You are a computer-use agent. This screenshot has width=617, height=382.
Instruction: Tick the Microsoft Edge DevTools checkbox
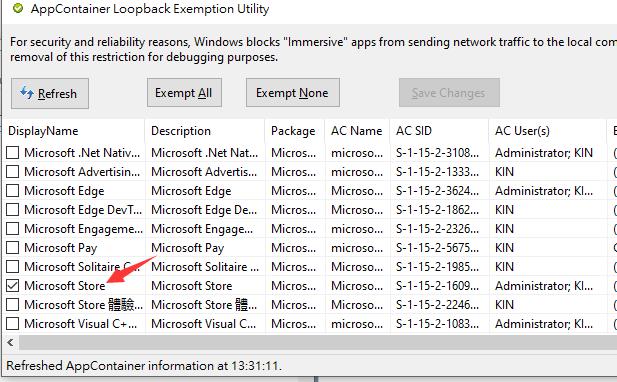point(13,210)
